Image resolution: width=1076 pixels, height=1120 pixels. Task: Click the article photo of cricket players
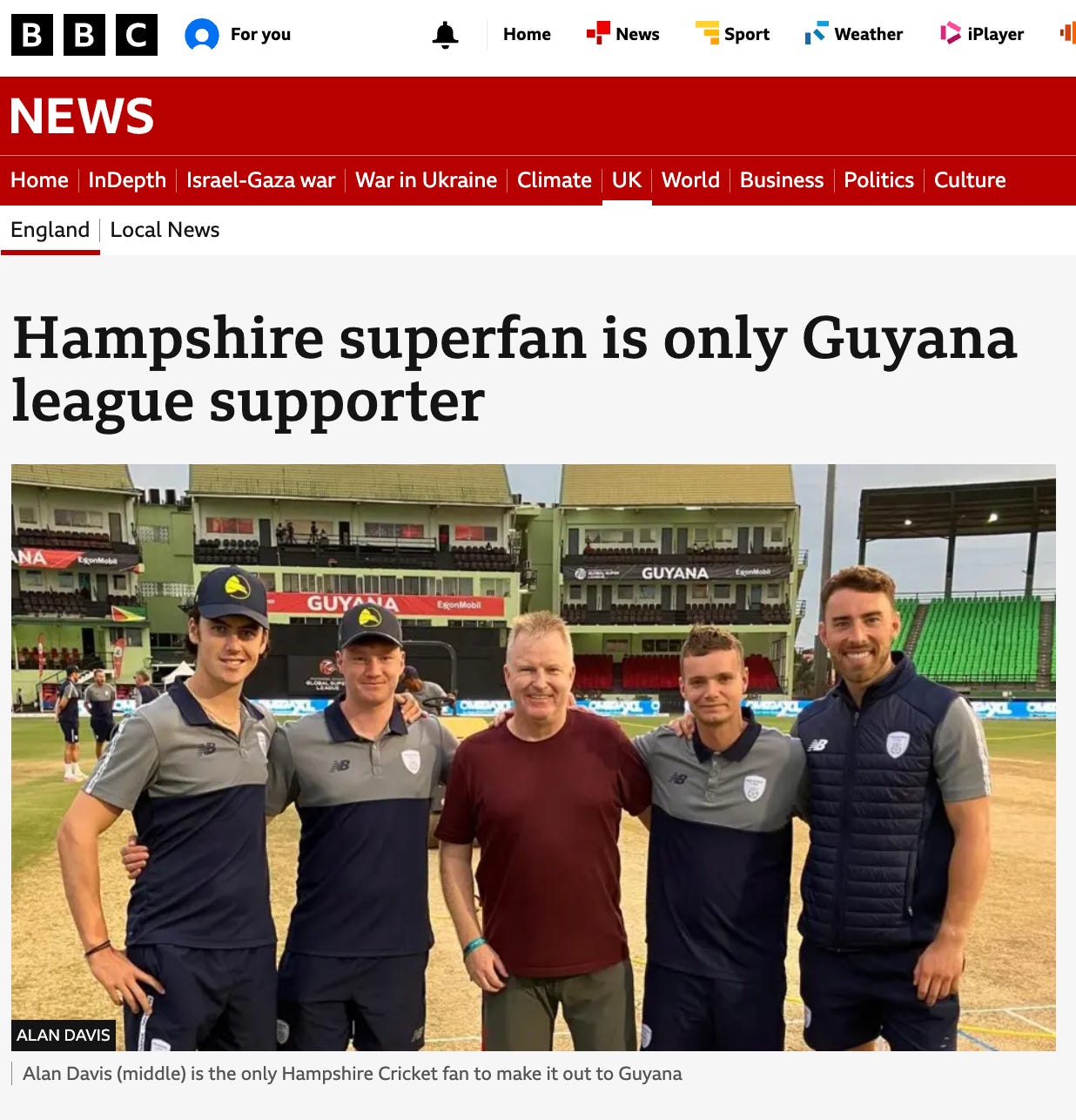534,757
